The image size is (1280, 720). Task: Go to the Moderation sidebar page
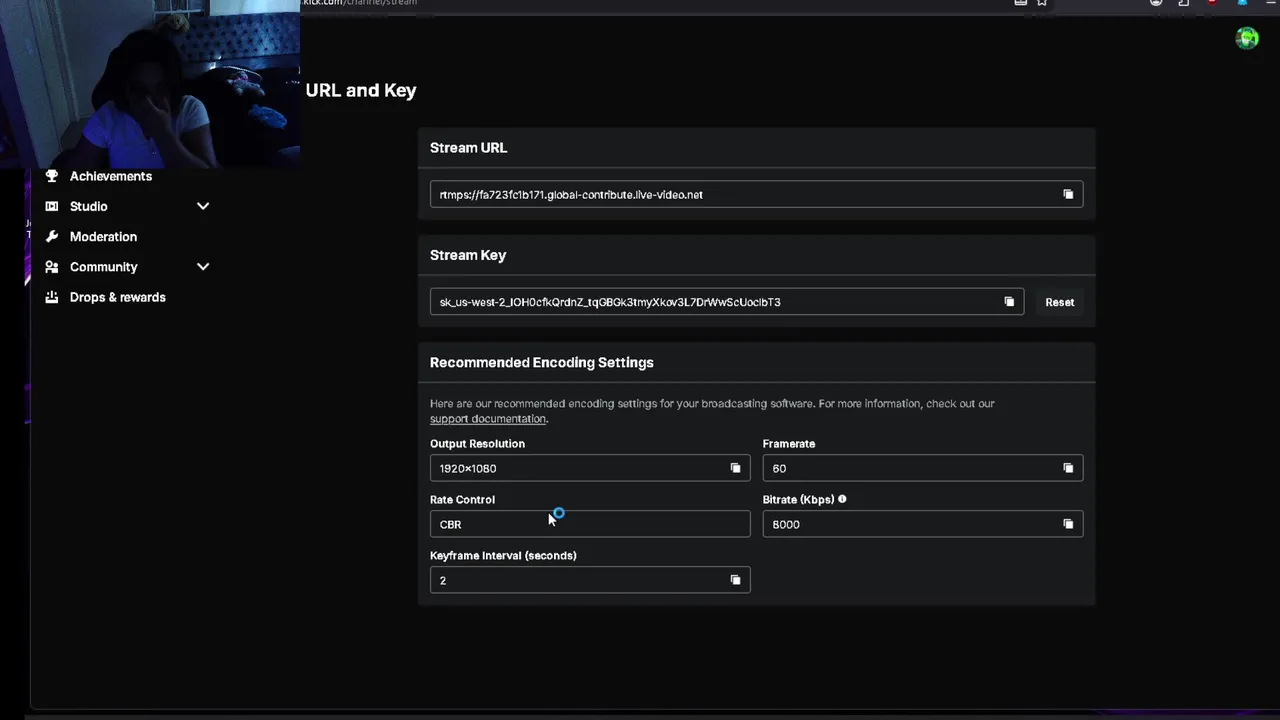tap(103, 237)
